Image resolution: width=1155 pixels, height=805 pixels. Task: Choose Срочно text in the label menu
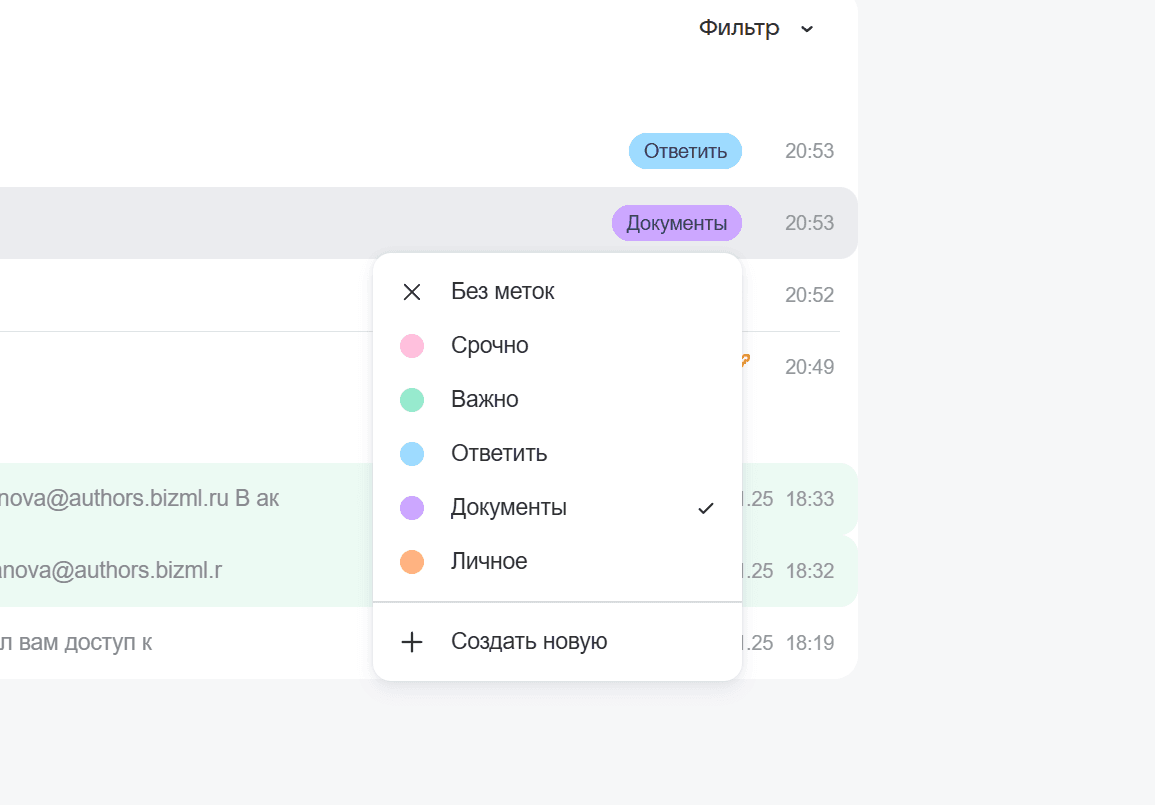pyautogui.click(x=489, y=346)
